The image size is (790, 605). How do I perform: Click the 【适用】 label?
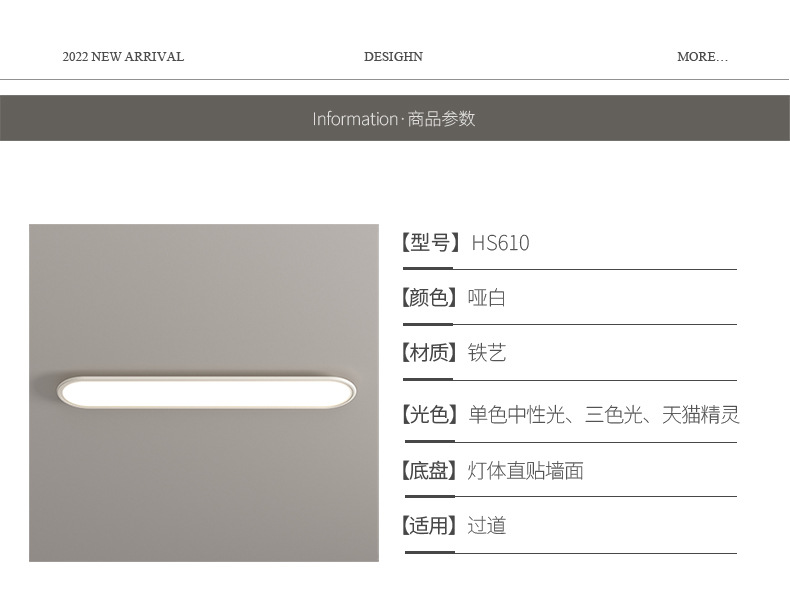pyautogui.click(x=433, y=526)
